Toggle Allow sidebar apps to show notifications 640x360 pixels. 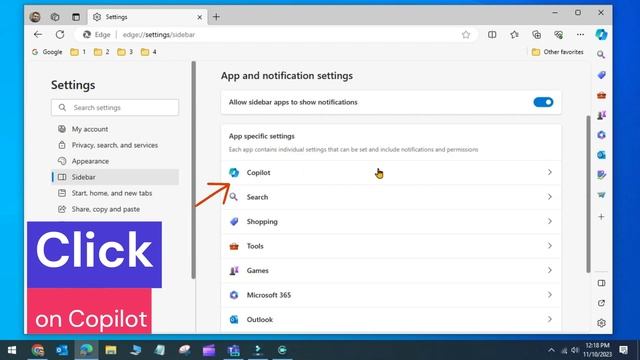pos(543,102)
